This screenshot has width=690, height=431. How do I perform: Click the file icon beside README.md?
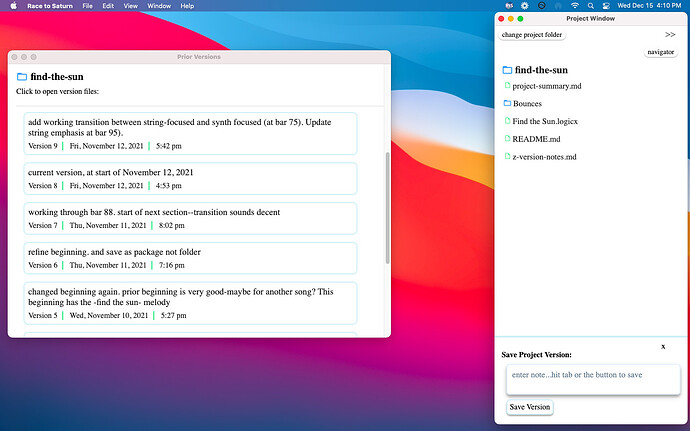pos(507,138)
